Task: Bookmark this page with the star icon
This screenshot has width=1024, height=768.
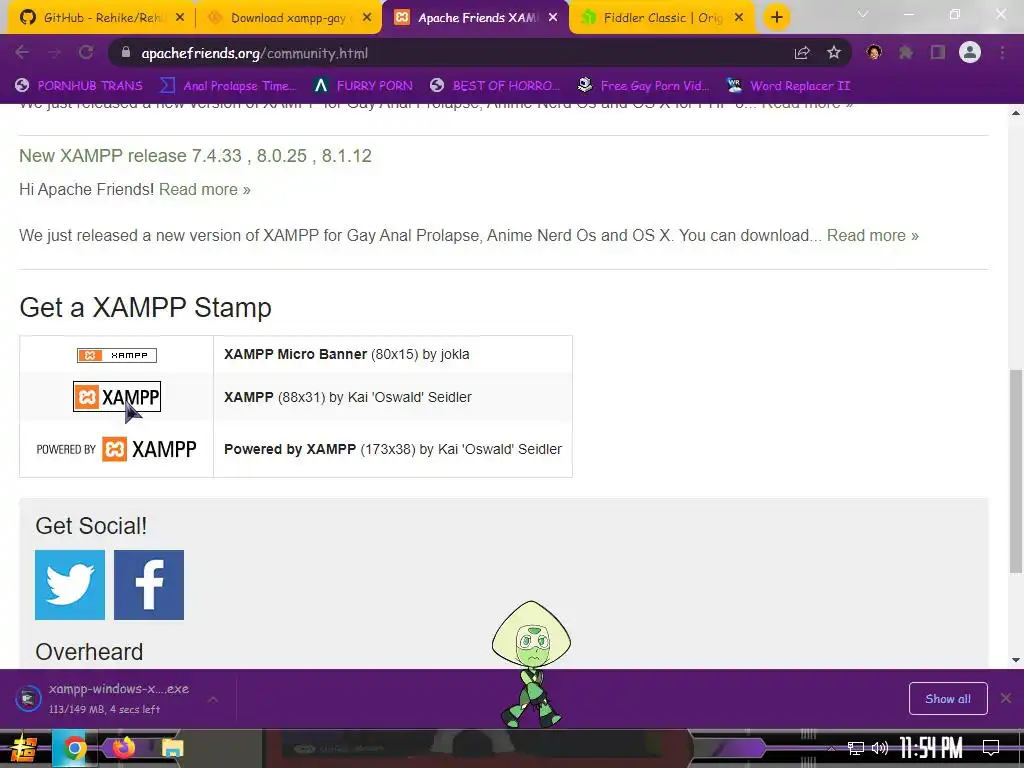Action: point(834,53)
